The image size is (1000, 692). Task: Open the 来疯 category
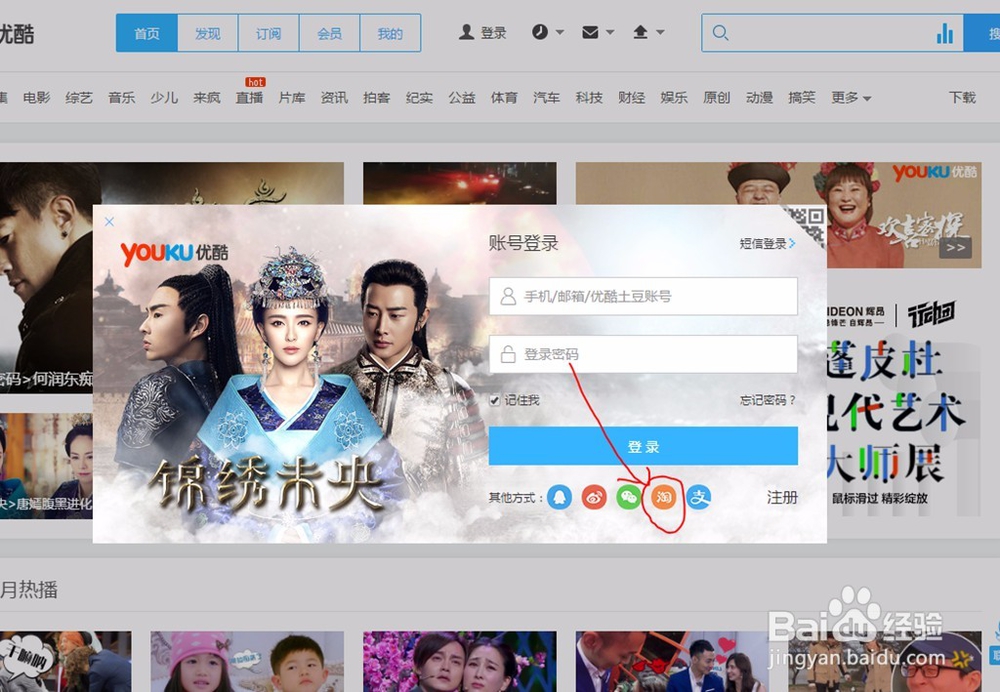pos(207,98)
